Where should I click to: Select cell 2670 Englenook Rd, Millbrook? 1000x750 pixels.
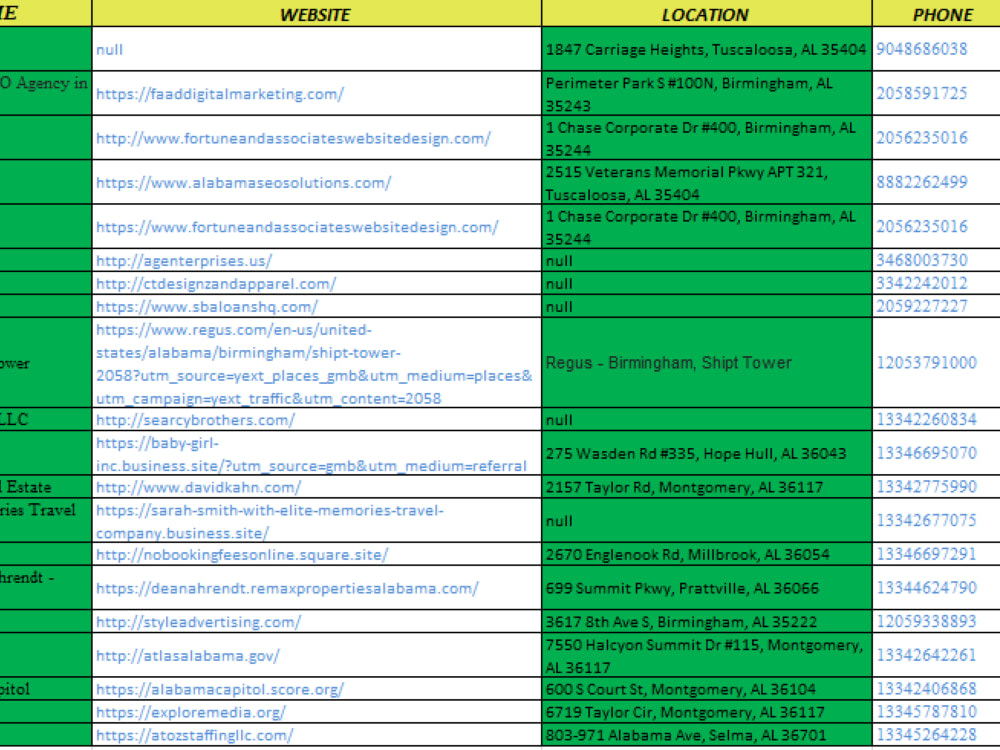(706, 555)
